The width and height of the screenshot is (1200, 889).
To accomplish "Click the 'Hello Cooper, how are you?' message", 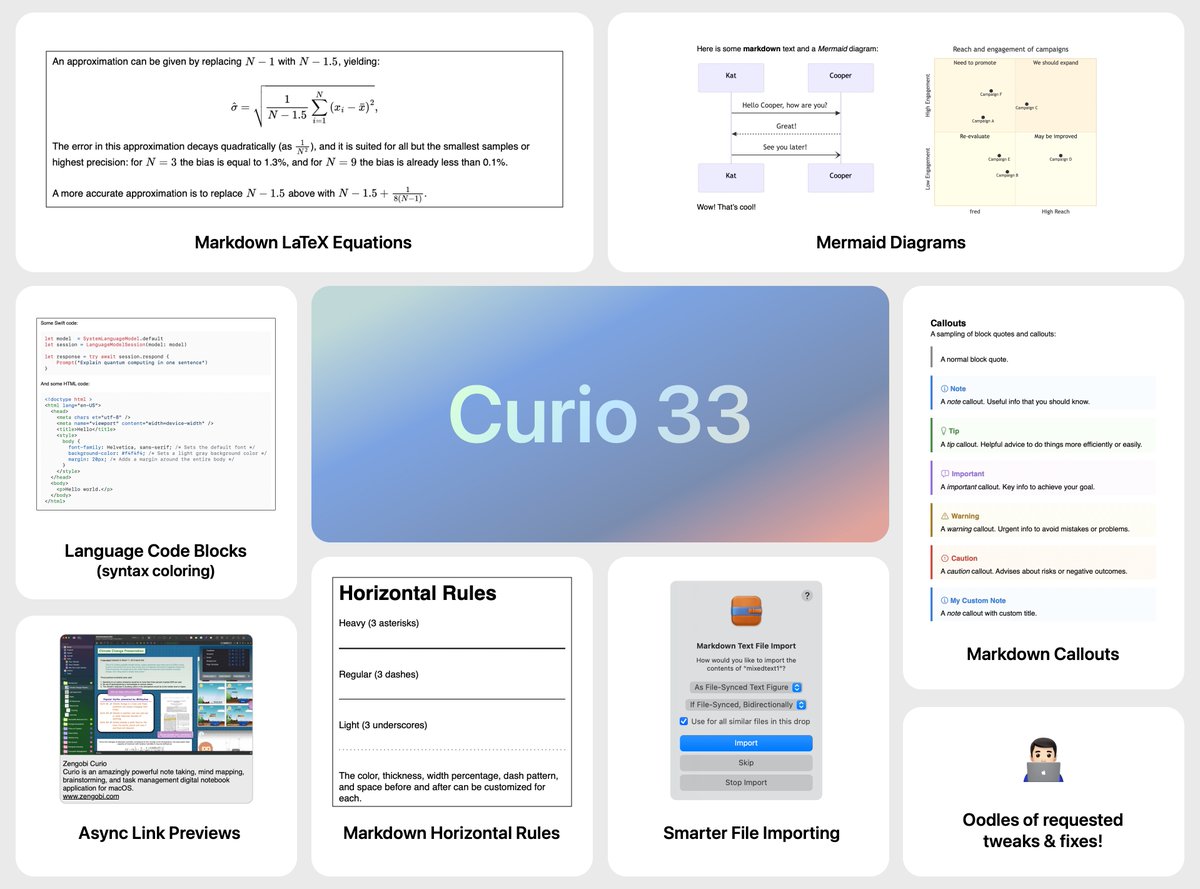I will tap(785, 105).
